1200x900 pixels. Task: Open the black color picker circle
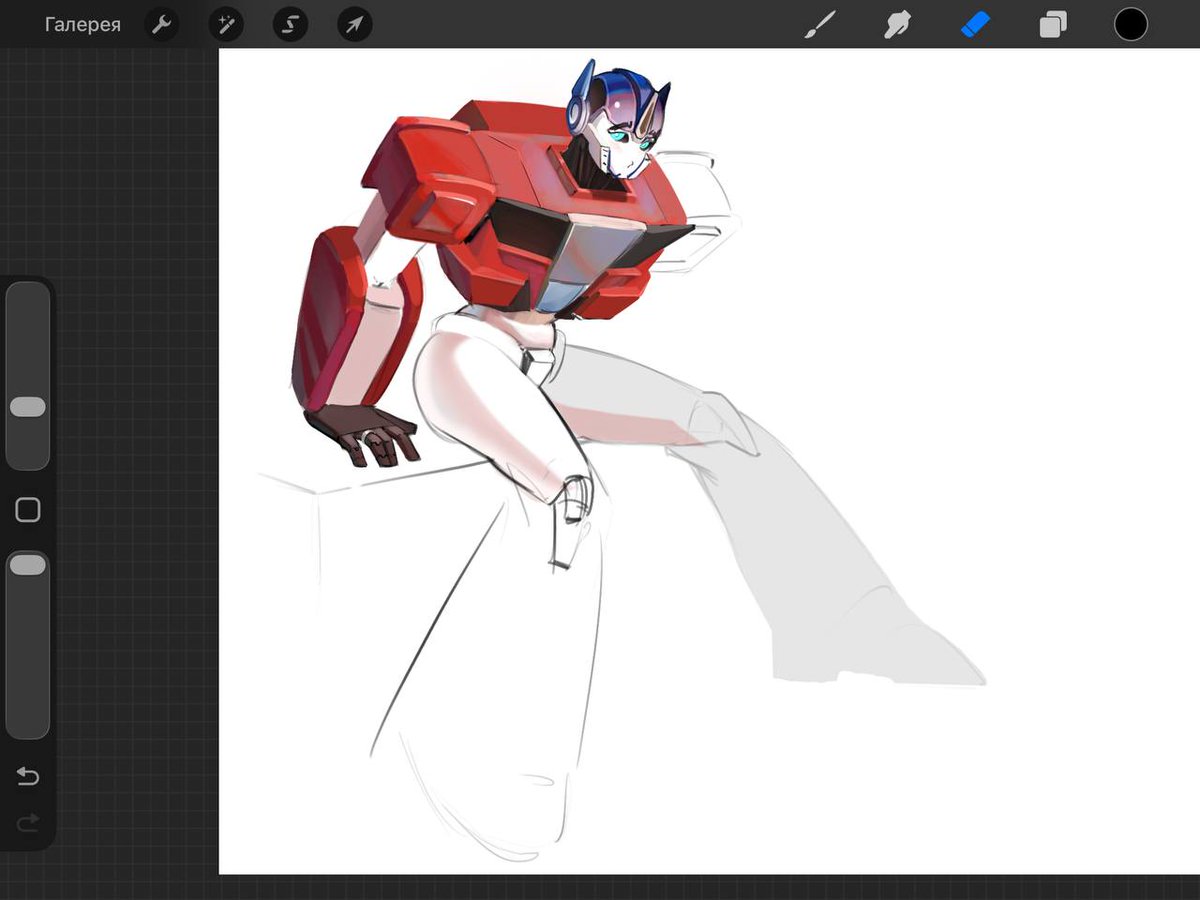[1131, 24]
